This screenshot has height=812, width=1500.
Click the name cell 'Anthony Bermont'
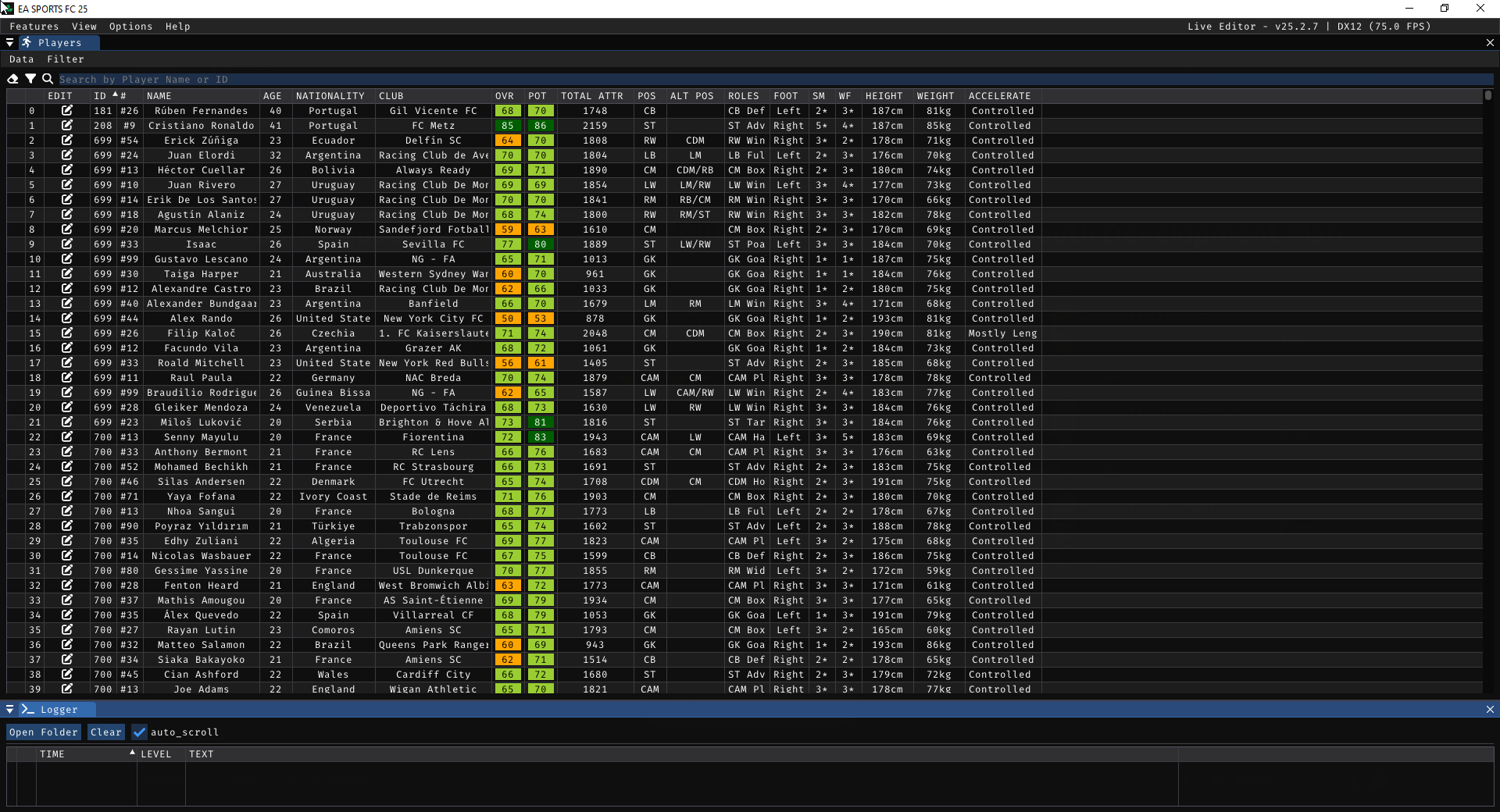[x=202, y=452]
